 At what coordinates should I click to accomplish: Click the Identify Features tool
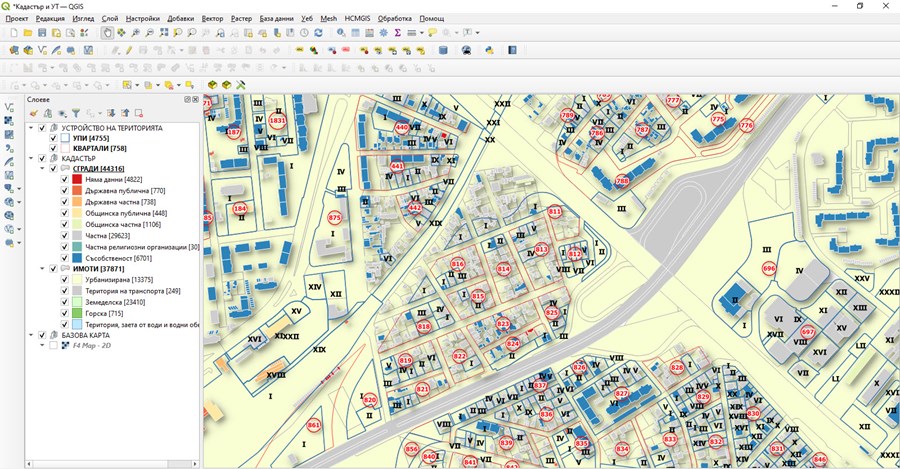coord(341,33)
